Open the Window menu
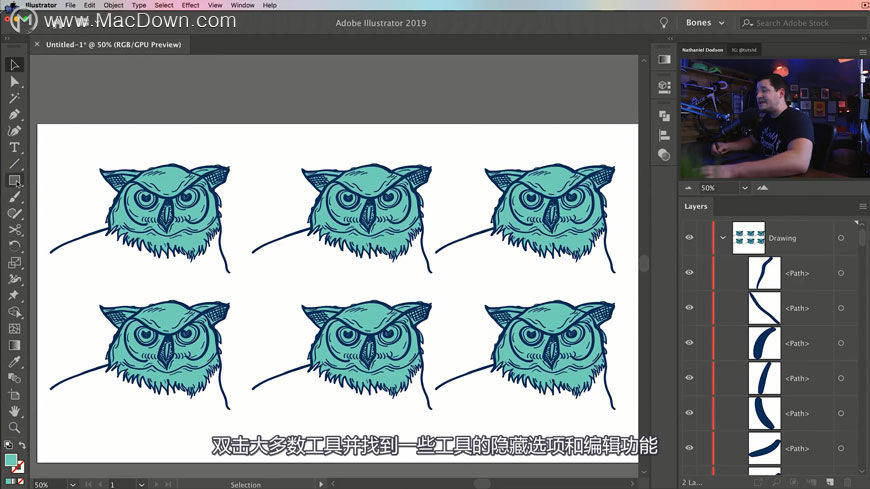Screen dimensions: 870x489 coord(242,5)
